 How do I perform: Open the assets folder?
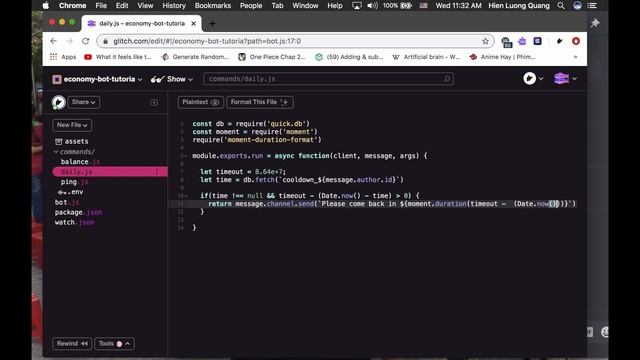72,141
